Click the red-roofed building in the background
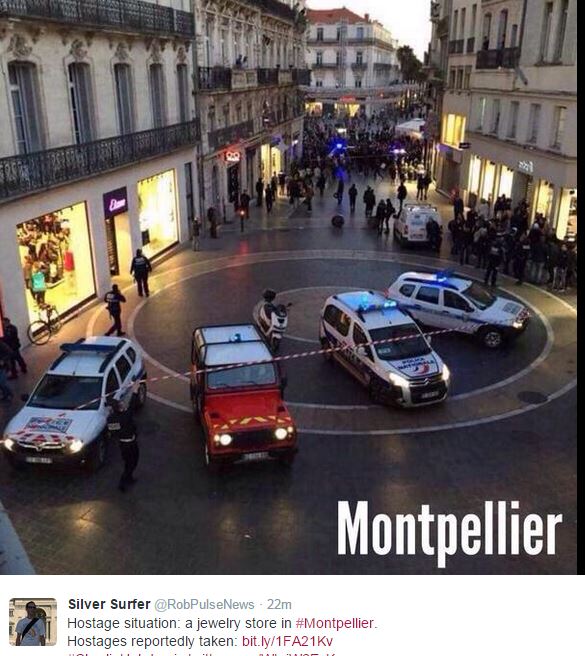This screenshot has height=656, width=585. click(352, 48)
